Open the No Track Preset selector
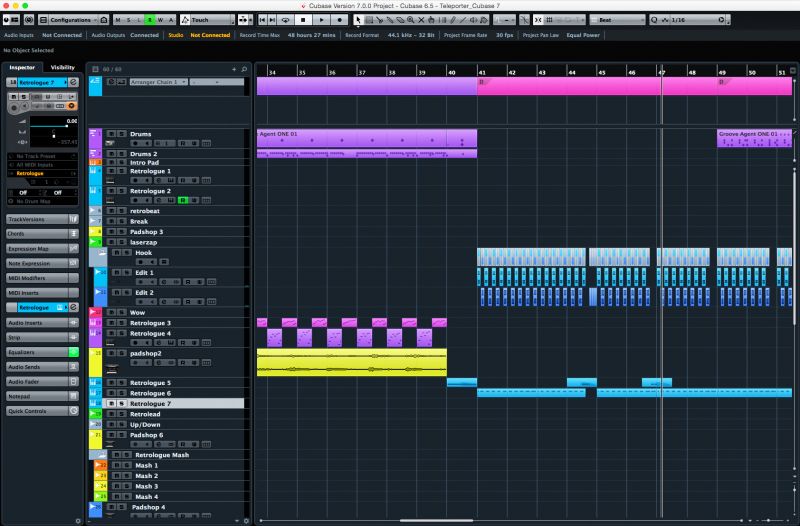The width and height of the screenshot is (800, 526). [42, 156]
